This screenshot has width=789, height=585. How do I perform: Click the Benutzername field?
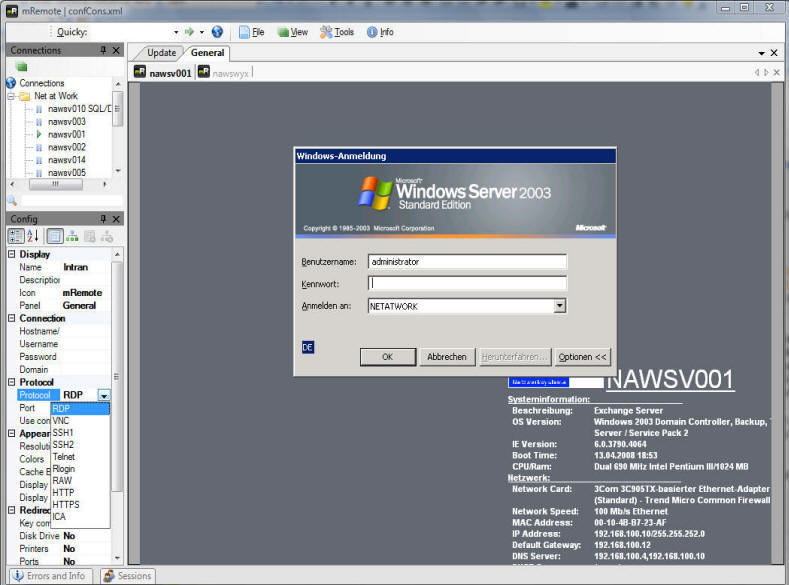coord(467,262)
